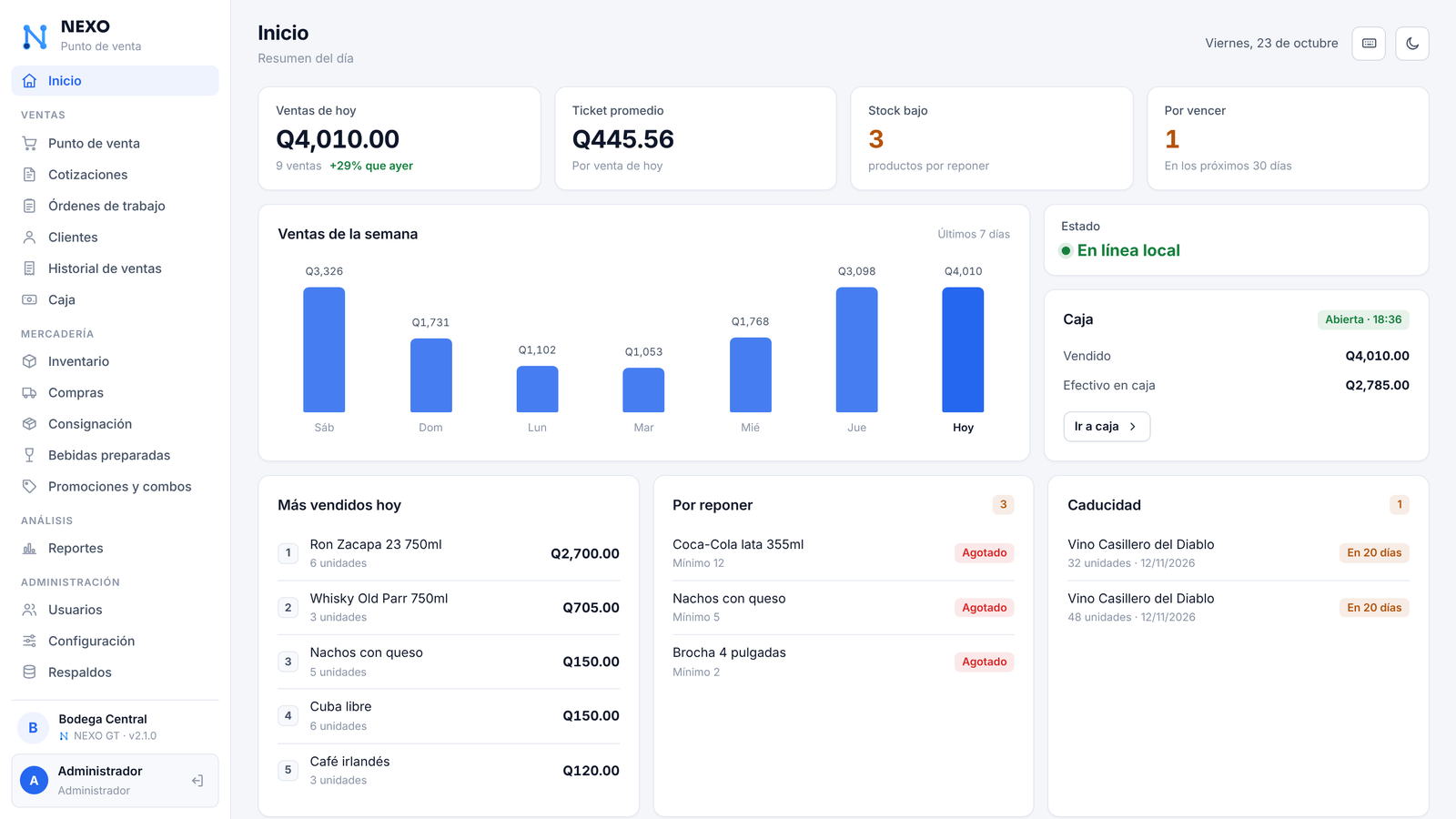Go to Punto de venta page
Viewport: 1456px width, 819px height.
coord(115,144)
